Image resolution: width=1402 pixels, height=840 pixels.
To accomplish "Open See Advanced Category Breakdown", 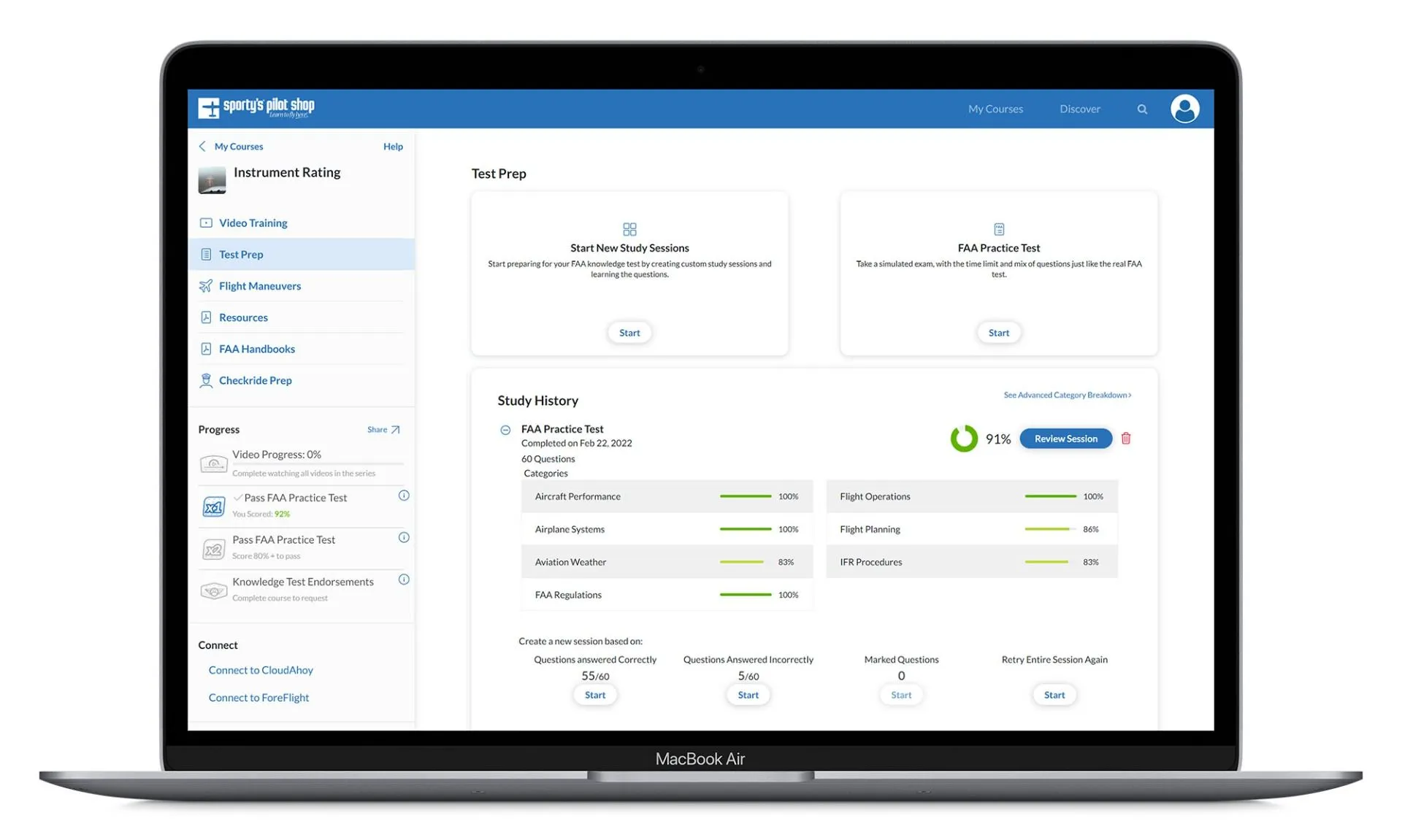I will (1067, 395).
